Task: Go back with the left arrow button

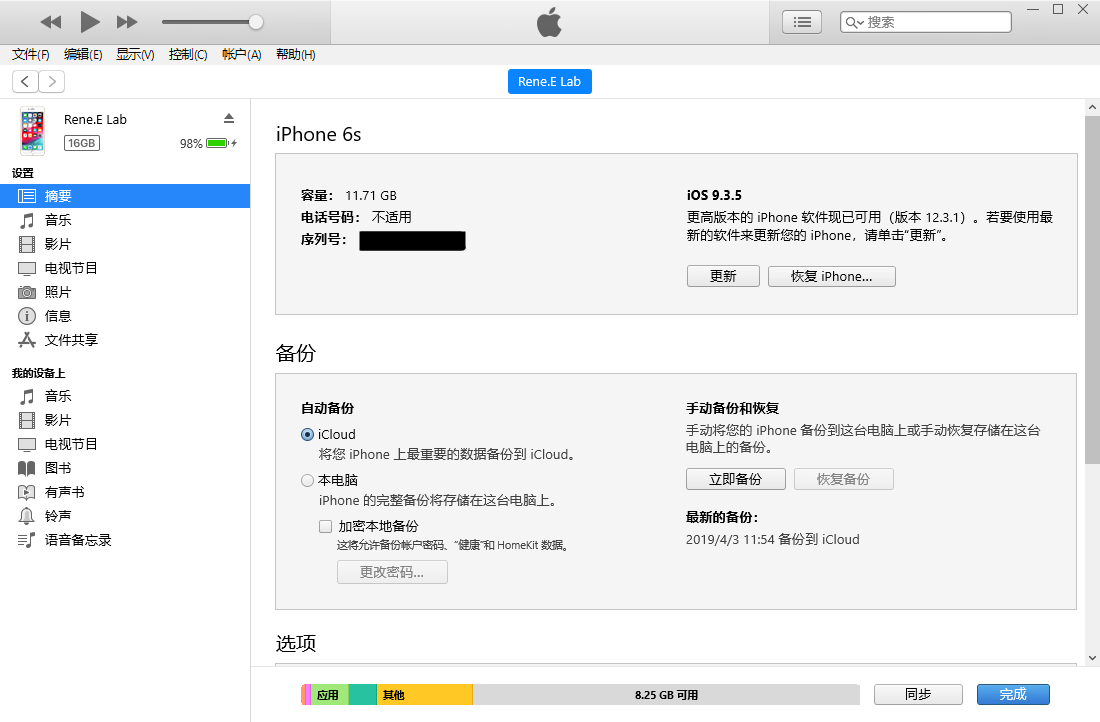Action: click(25, 82)
